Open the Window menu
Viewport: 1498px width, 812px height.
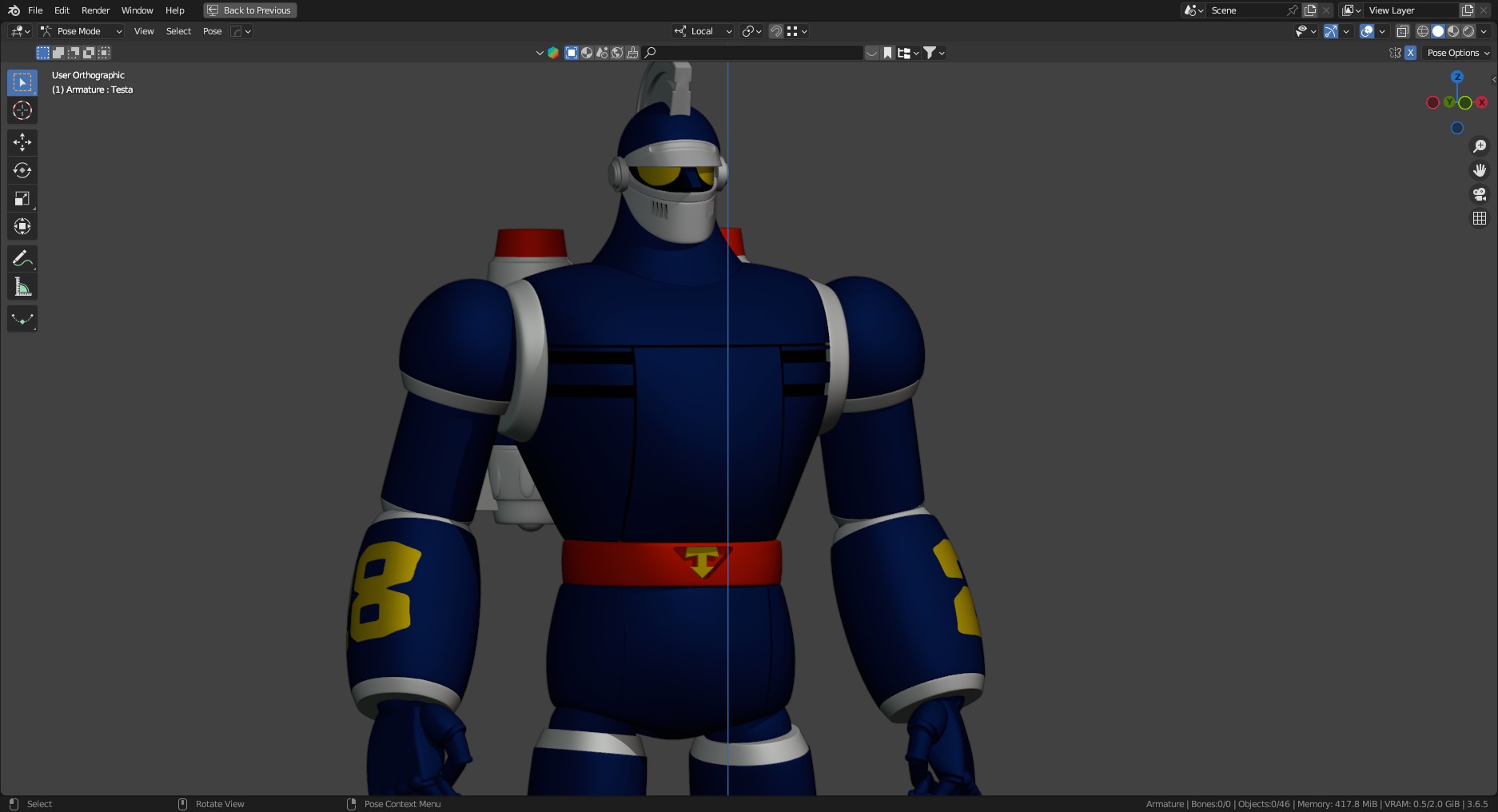tap(137, 10)
